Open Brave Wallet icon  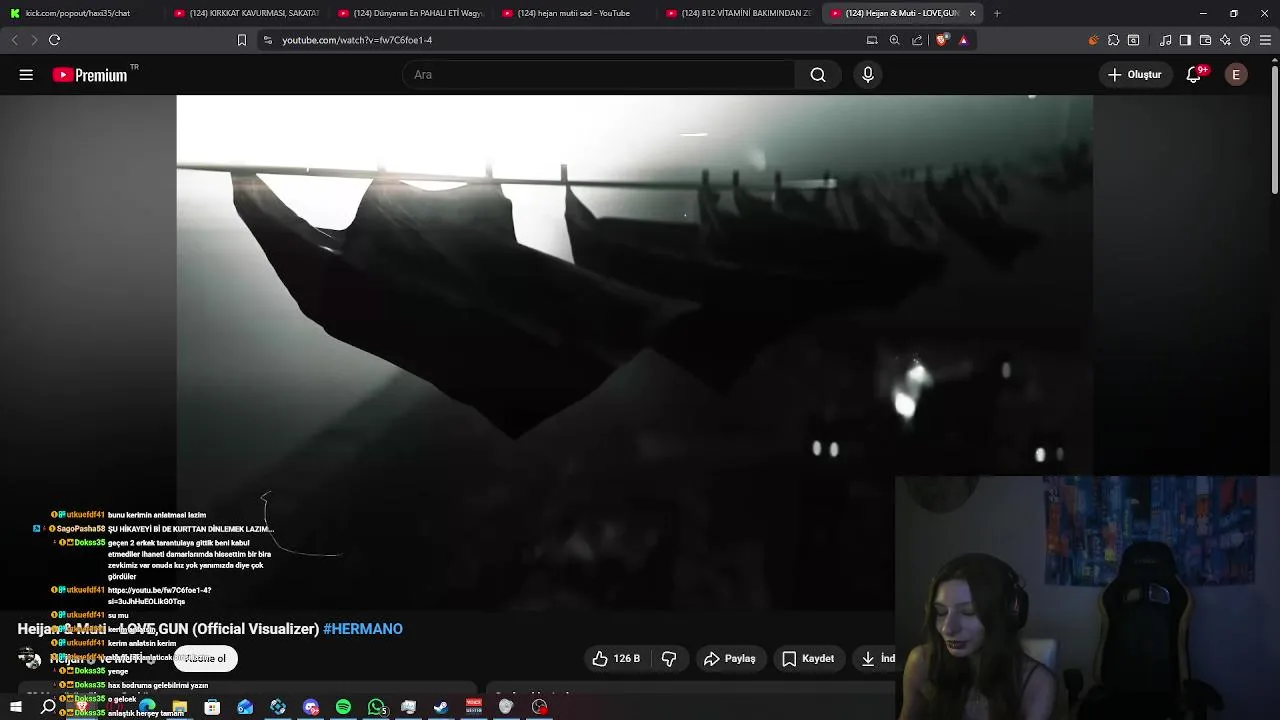(x=1205, y=40)
